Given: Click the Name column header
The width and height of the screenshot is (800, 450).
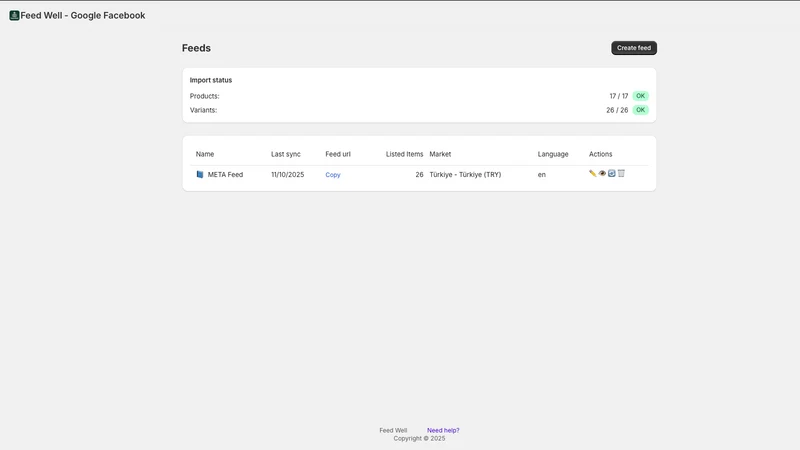Looking at the screenshot, I should pos(205,154).
